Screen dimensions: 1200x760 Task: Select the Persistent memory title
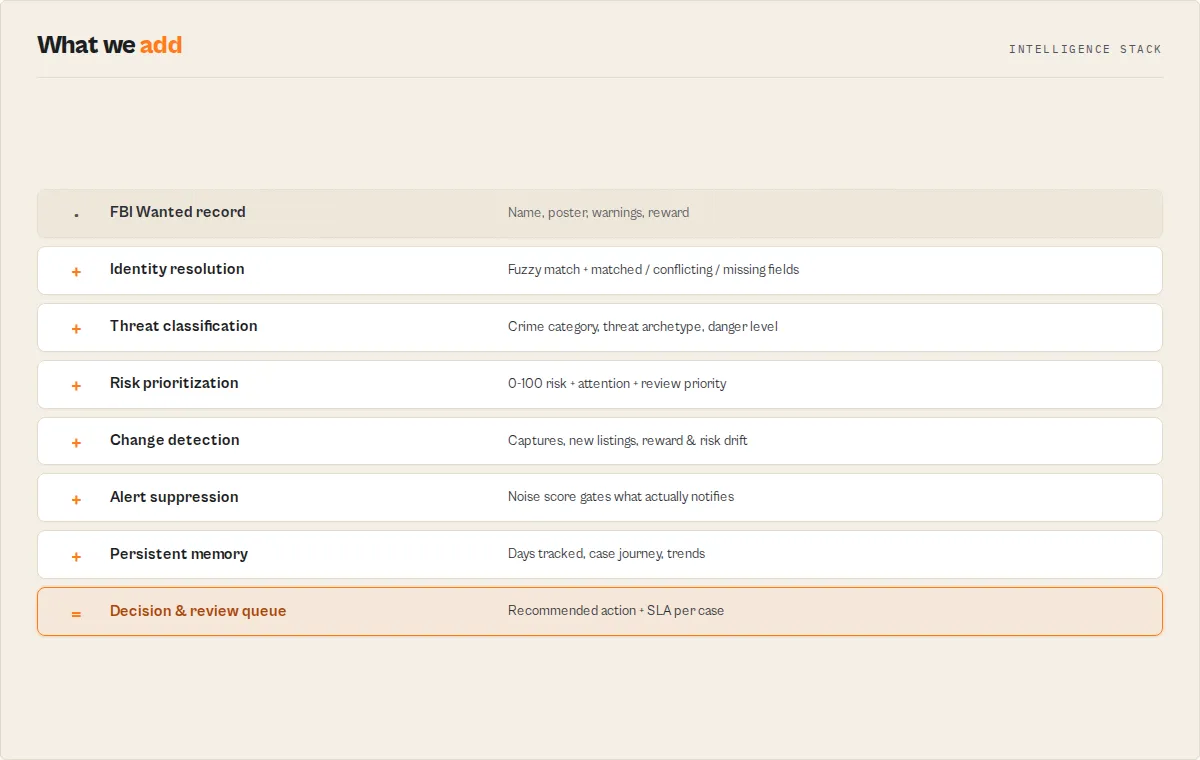(179, 554)
